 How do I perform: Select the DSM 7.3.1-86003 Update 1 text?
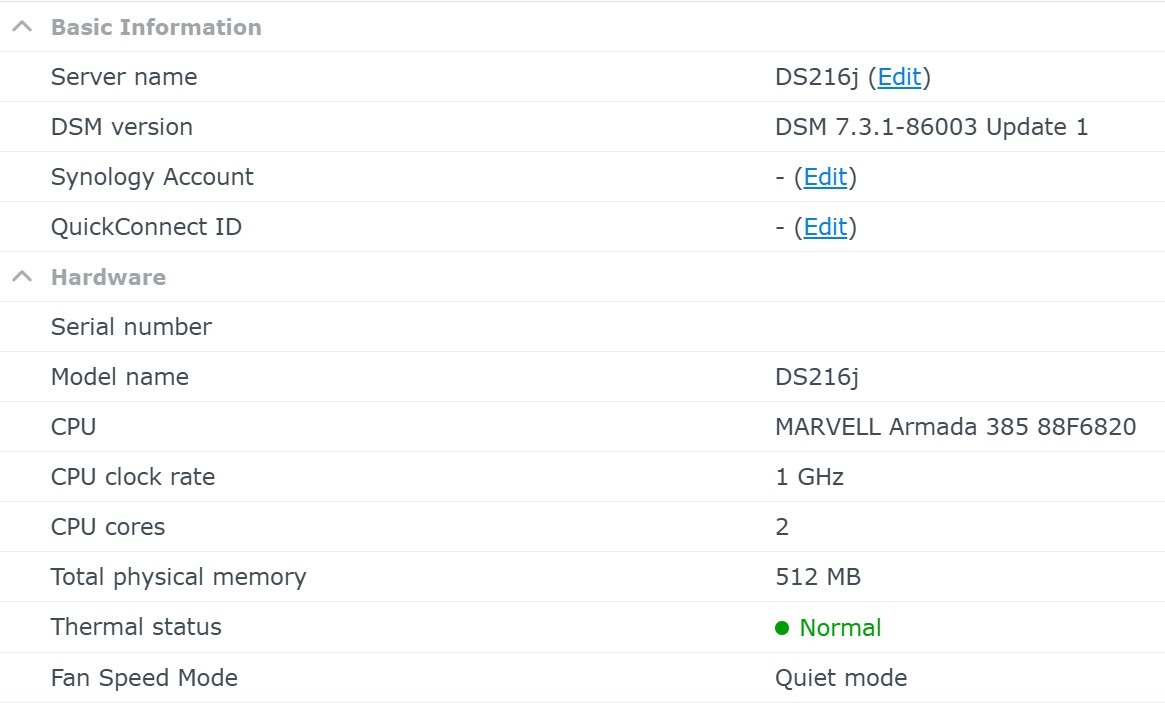931,127
